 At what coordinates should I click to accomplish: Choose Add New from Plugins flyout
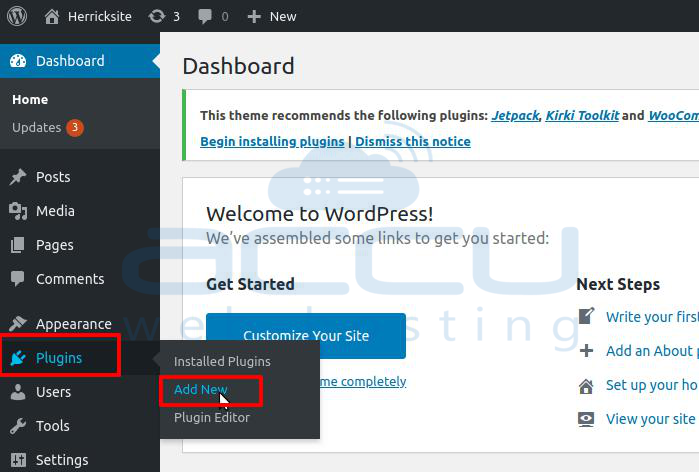[201, 390]
